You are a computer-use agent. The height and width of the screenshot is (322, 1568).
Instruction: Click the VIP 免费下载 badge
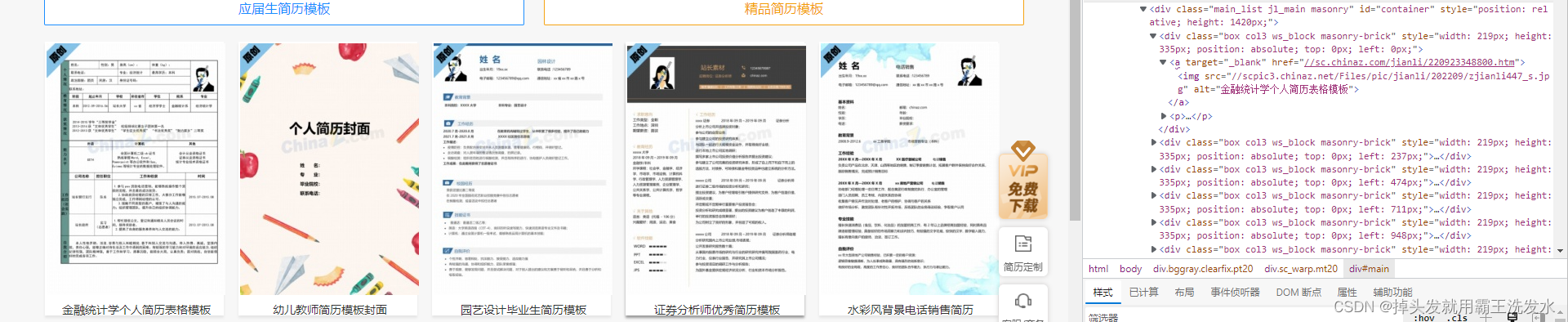click(x=1023, y=179)
